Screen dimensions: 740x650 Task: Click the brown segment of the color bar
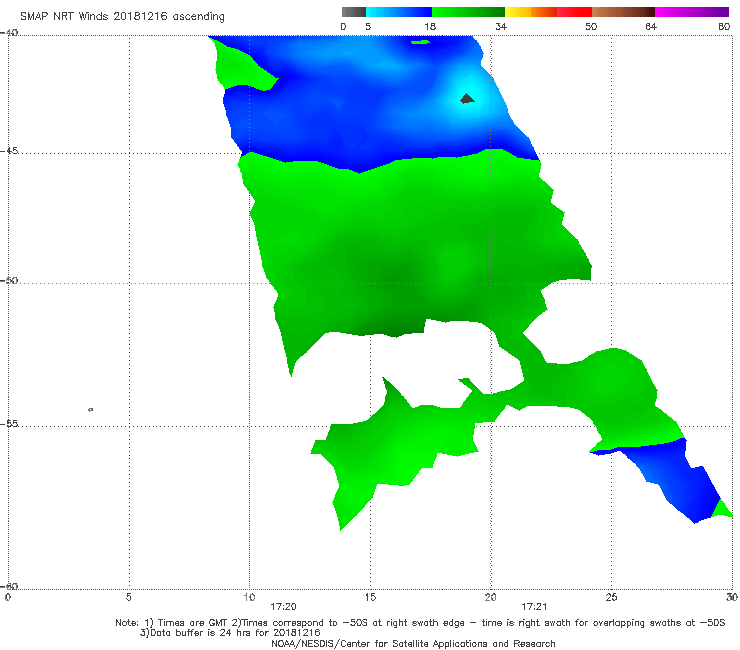[623, 12]
